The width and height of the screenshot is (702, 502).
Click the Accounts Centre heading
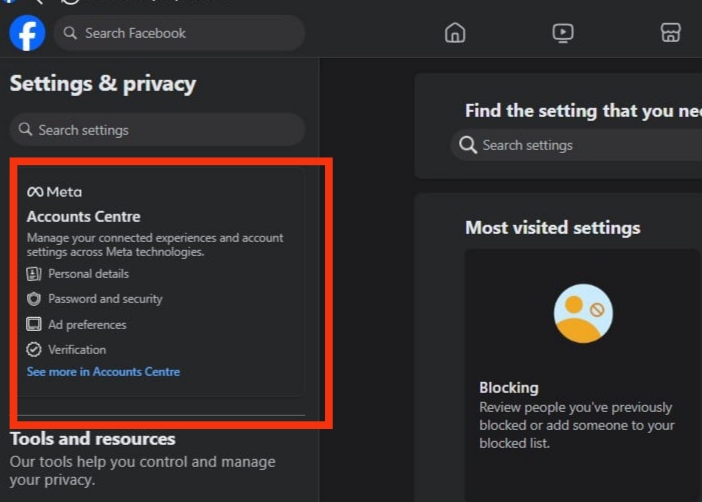tap(84, 217)
